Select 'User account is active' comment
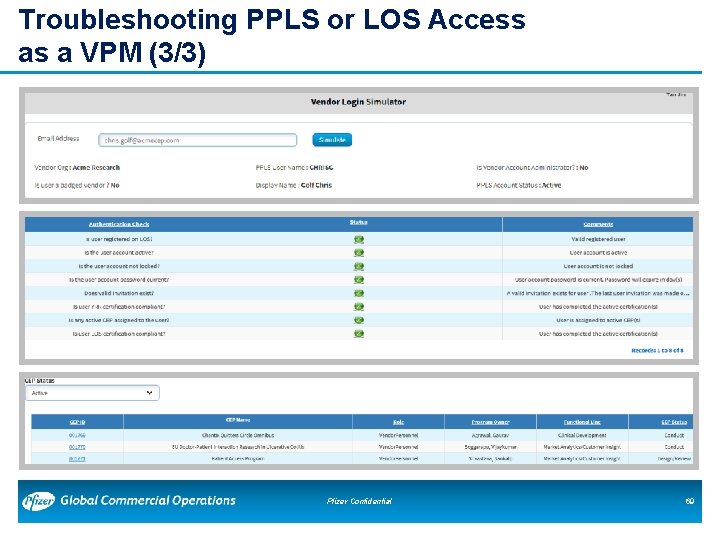The height and width of the screenshot is (540, 720). point(598,253)
